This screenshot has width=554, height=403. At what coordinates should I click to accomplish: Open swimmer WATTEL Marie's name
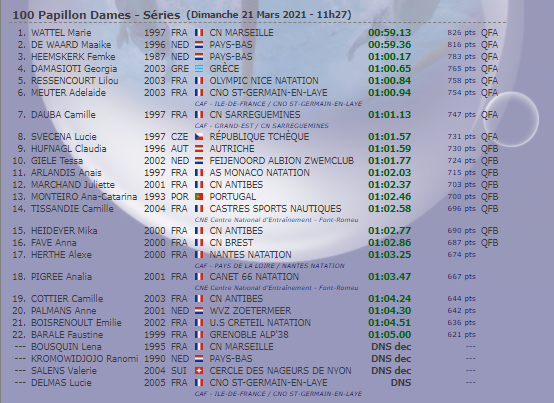(x=61, y=33)
